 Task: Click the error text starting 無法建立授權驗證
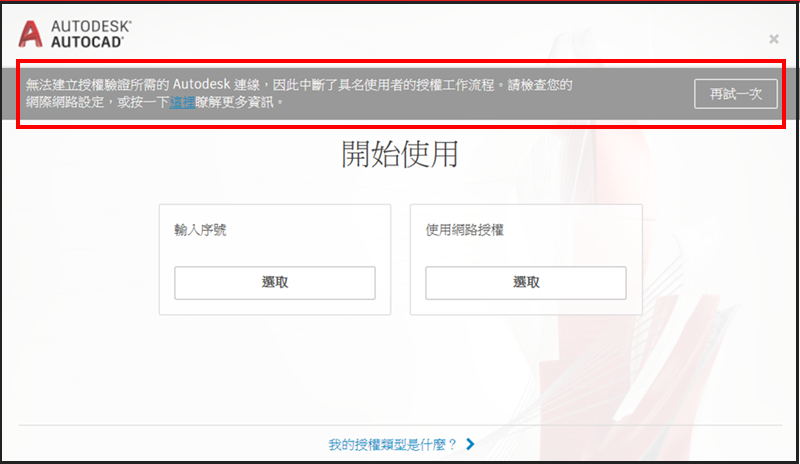pos(299,93)
